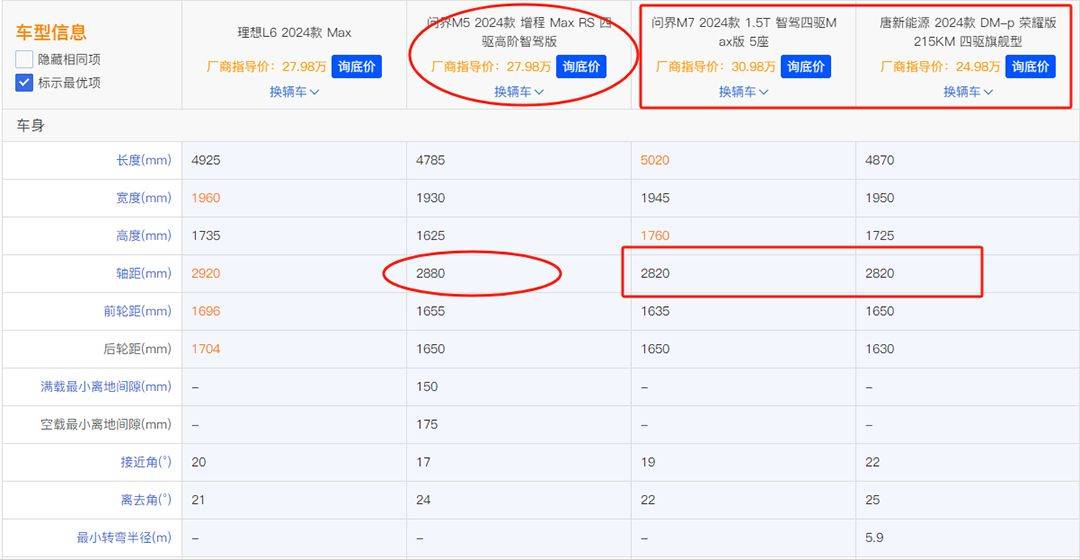Click the 长度(mm) parameter link

143,160
